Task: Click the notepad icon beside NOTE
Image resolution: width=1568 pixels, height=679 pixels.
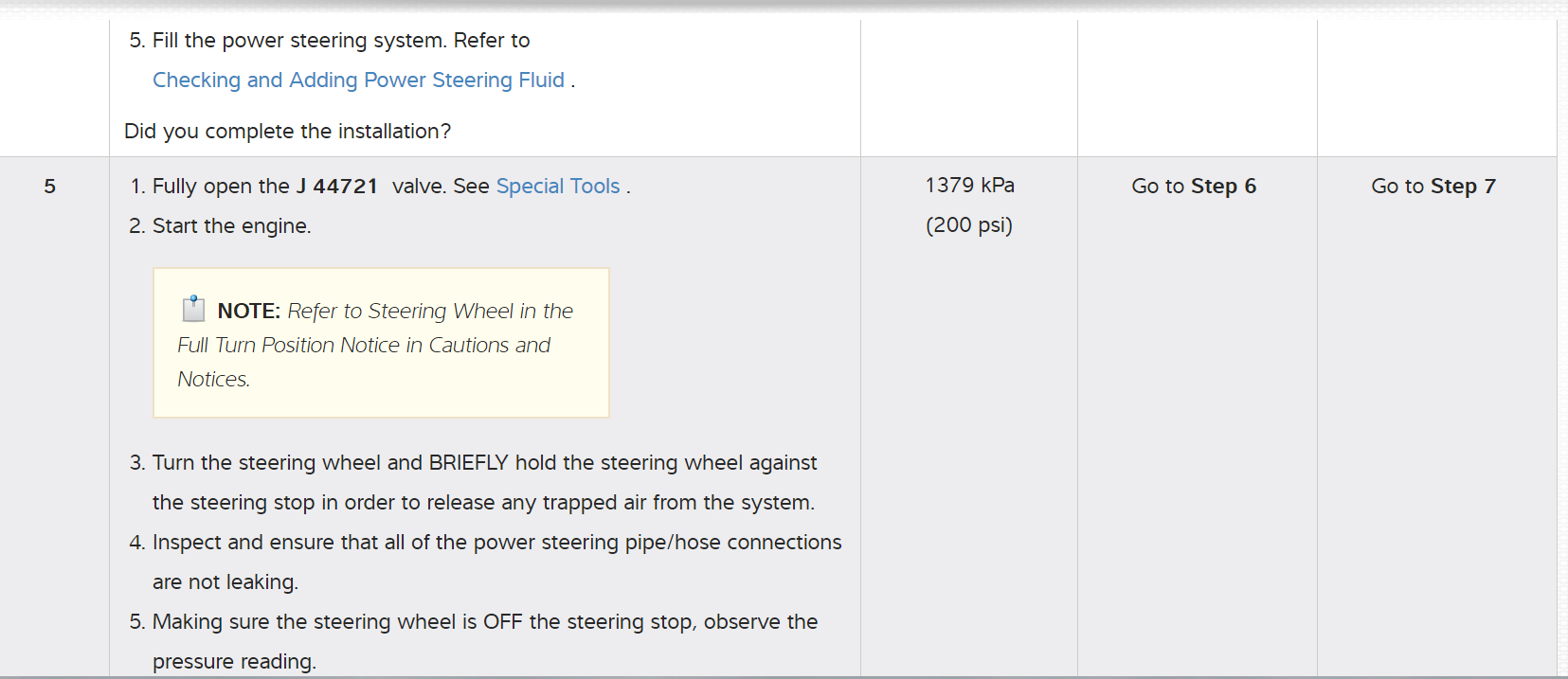Action: click(x=193, y=309)
